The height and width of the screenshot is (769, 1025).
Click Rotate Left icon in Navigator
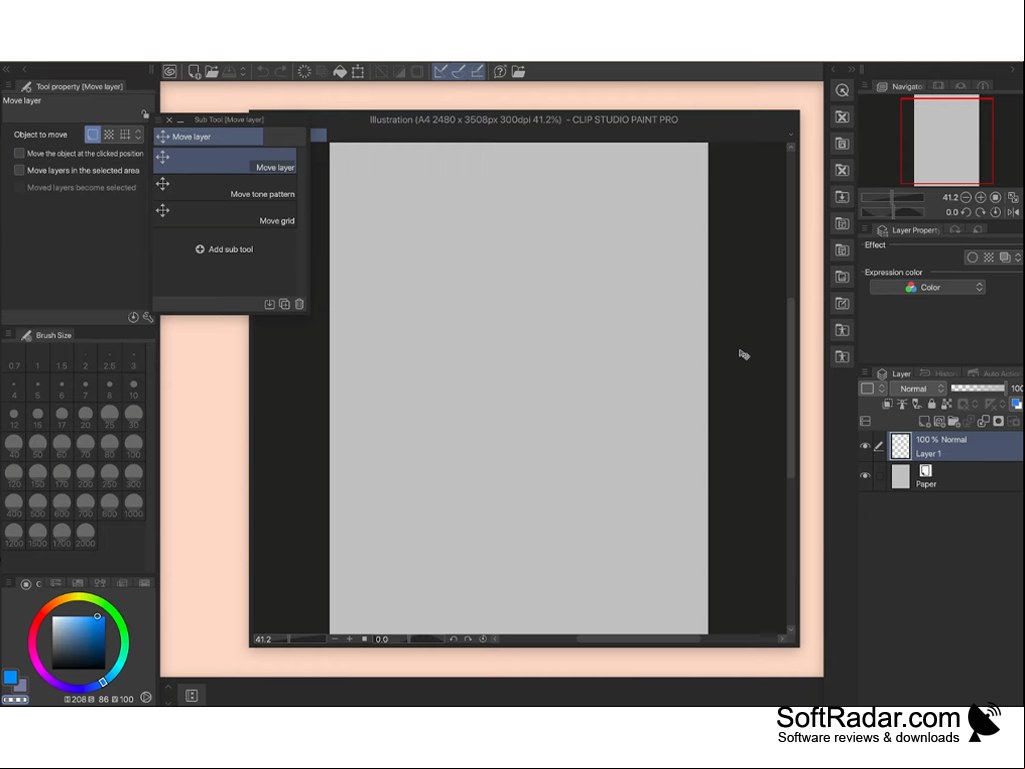click(x=966, y=212)
